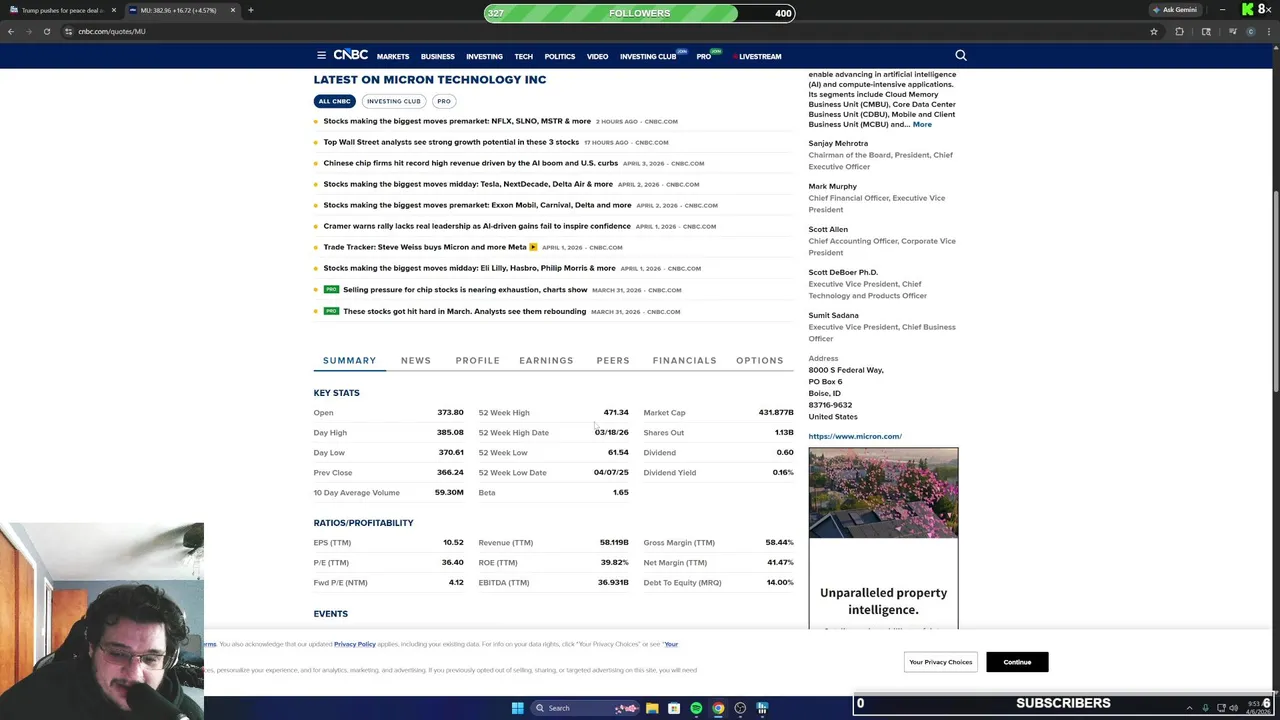1280x720 pixels.
Task: Select the ALL CNBC filter pill
Action: (x=335, y=101)
